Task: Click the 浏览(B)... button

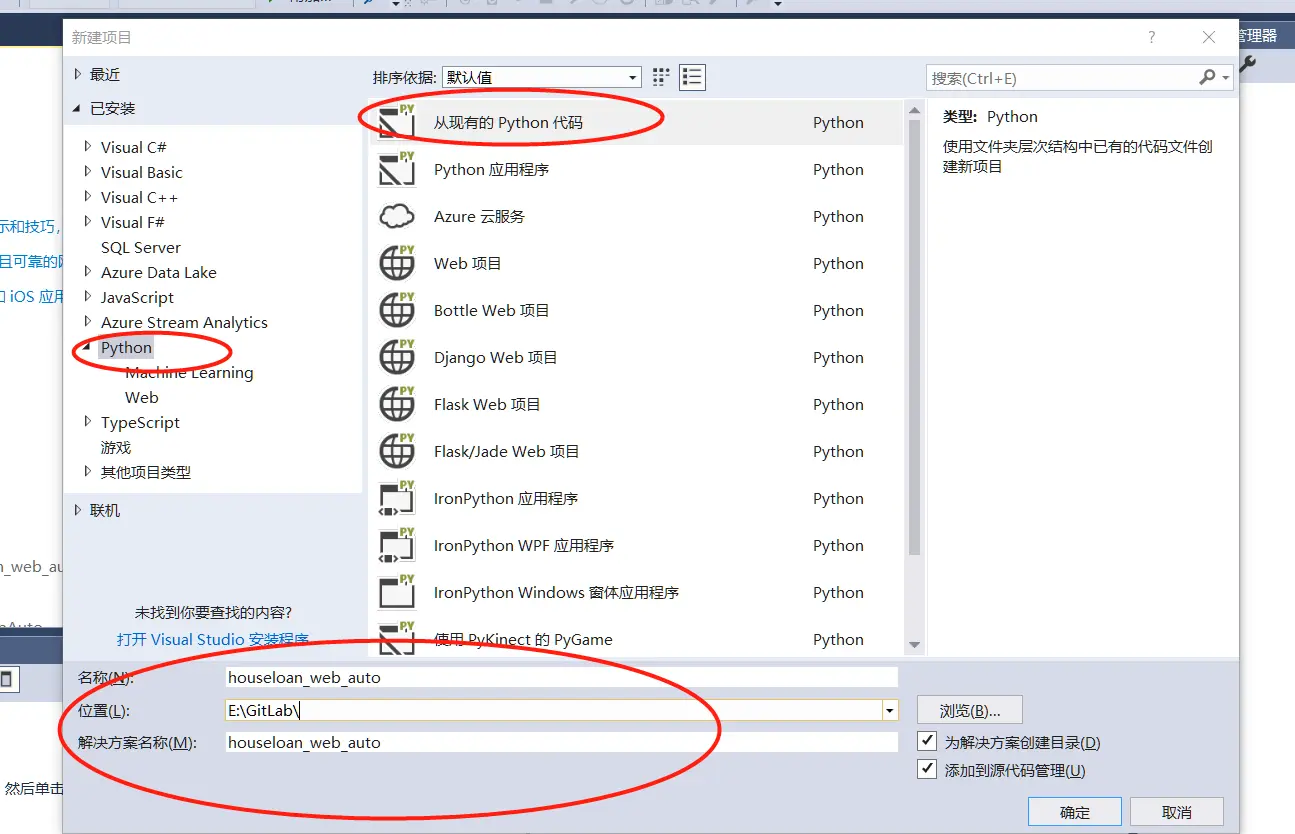Action: pyautogui.click(x=970, y=711)
